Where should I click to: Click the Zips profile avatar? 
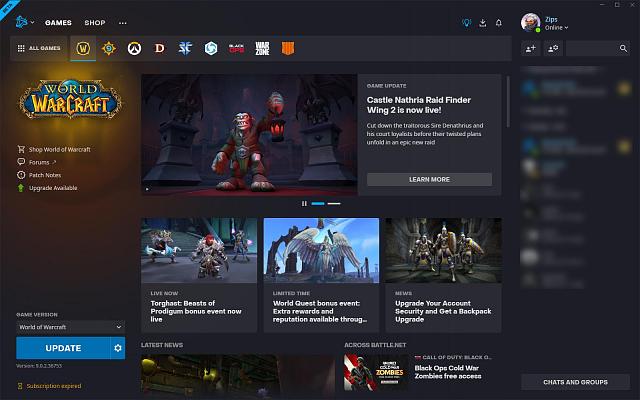point(530,22)
